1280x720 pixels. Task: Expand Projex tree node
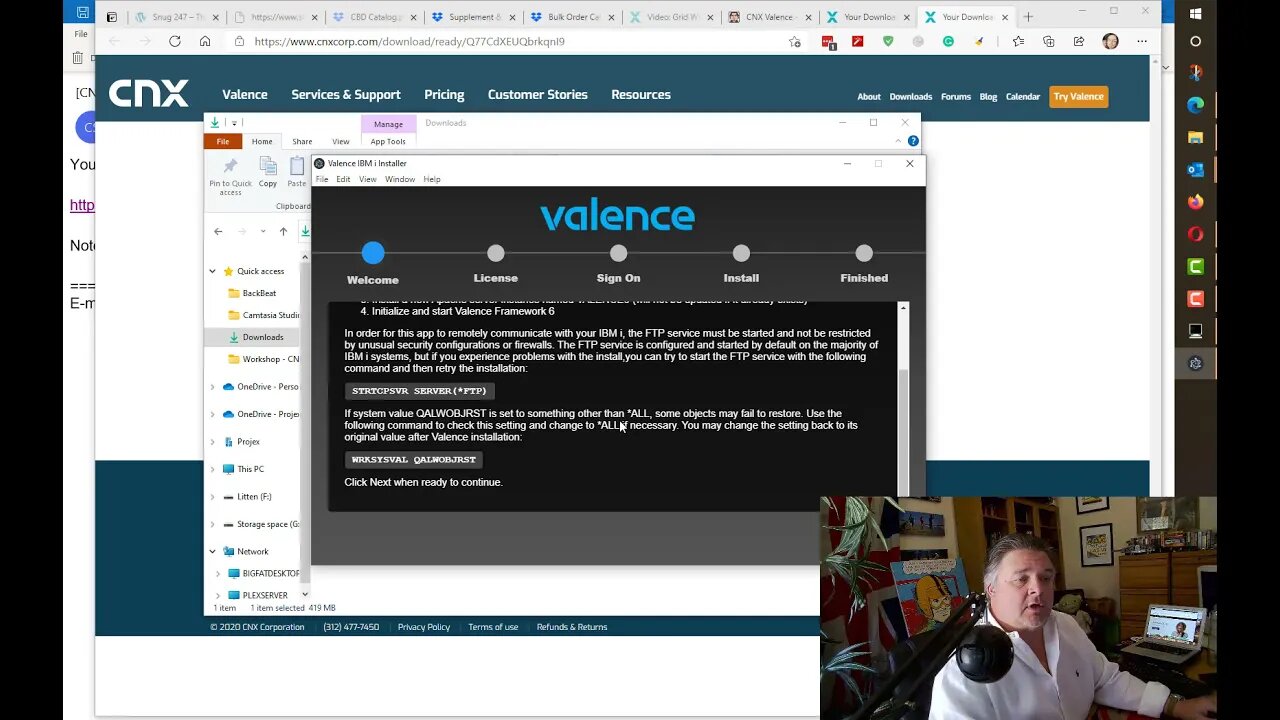click(x=212, y=442)
